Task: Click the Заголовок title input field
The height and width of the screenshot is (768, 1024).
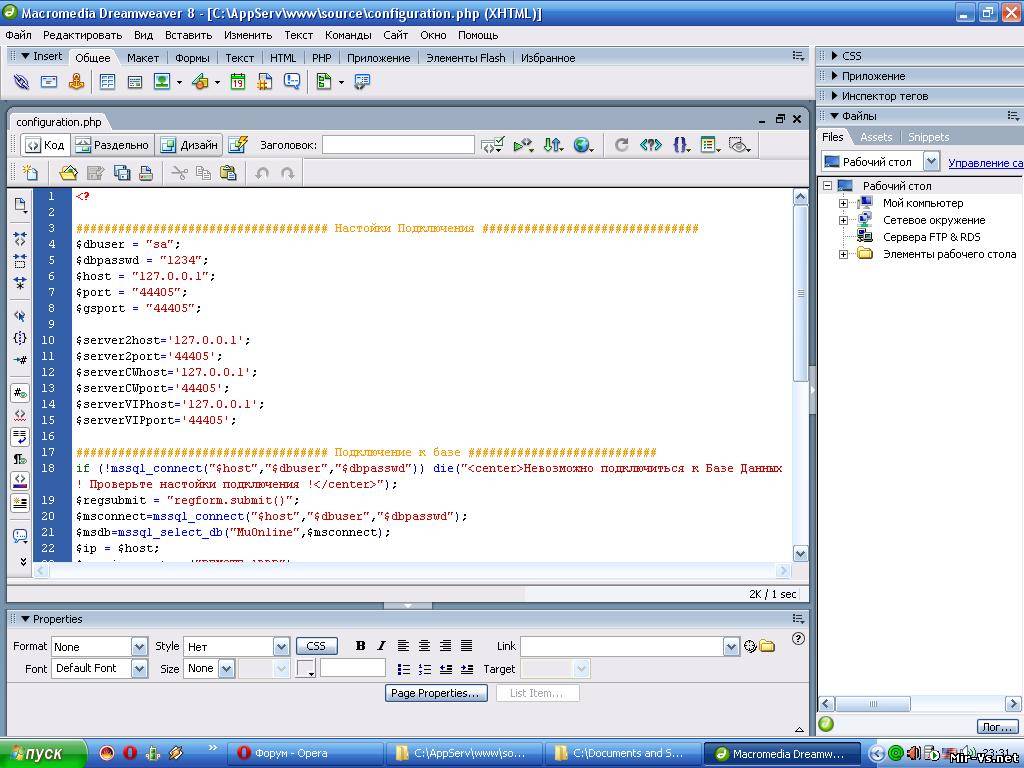Action: [398, 145]
